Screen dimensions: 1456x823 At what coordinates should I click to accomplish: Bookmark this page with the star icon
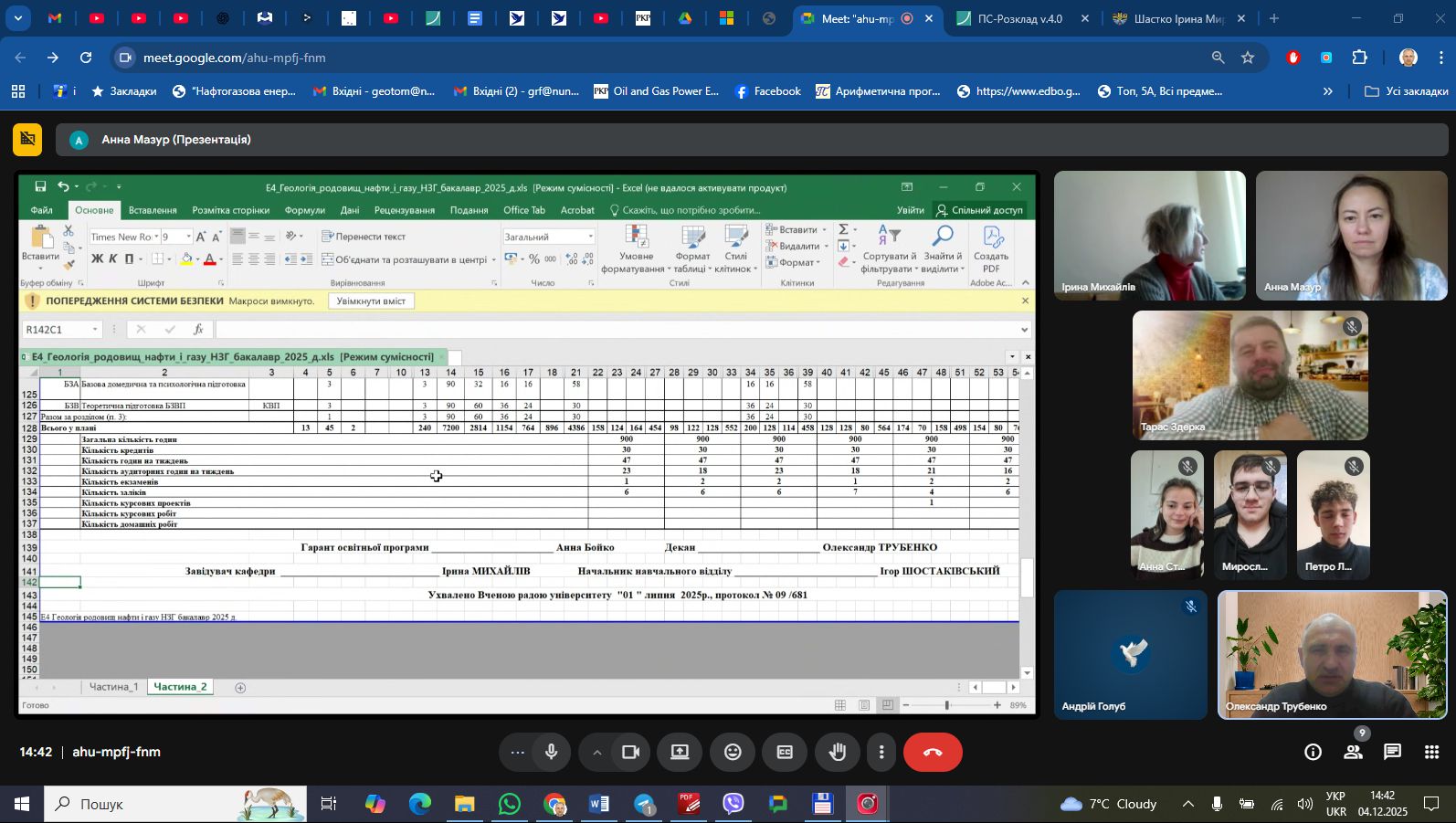point(1248,58)
